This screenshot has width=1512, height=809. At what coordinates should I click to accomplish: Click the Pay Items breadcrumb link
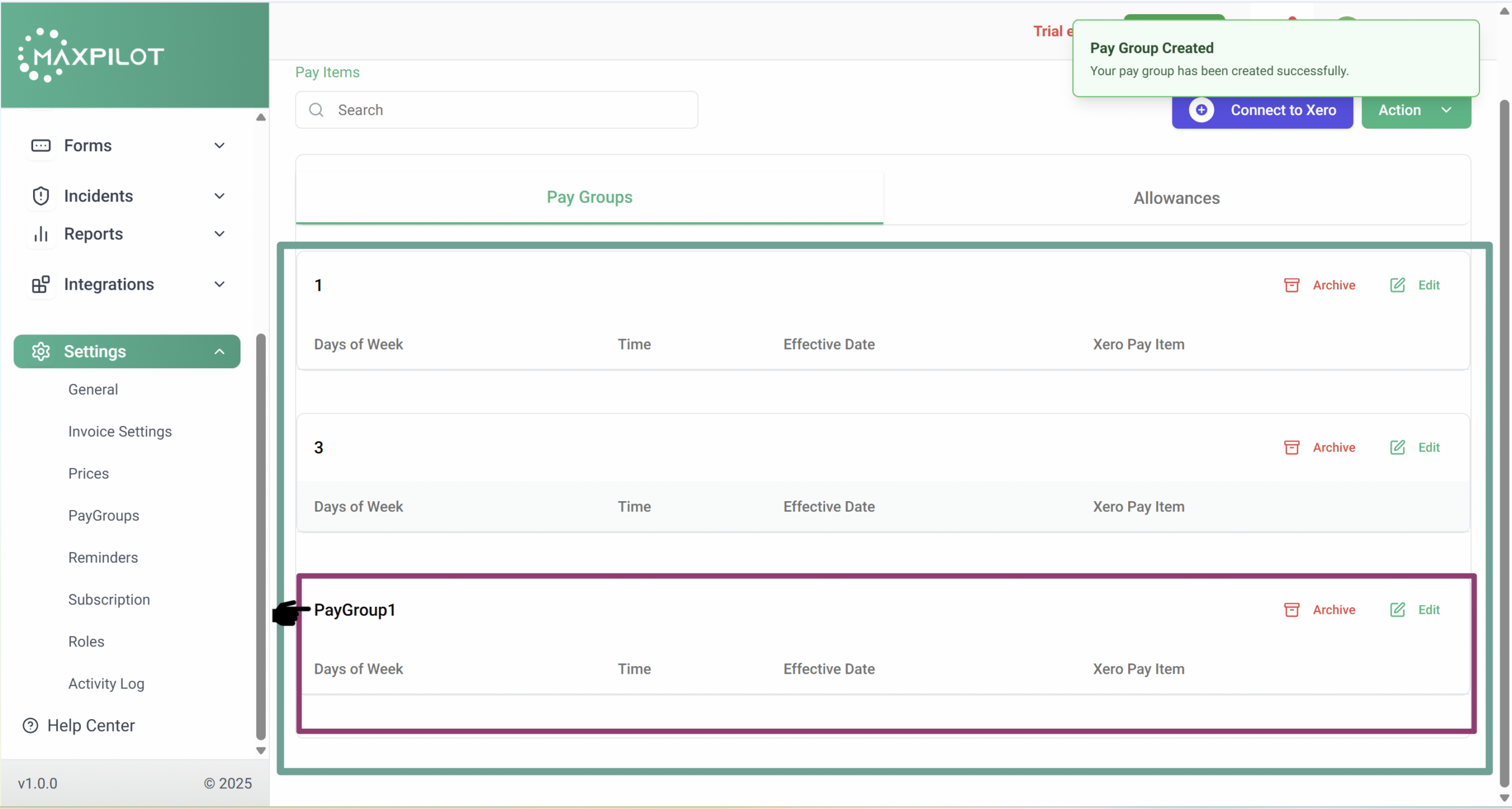click(x=327, y=72)
